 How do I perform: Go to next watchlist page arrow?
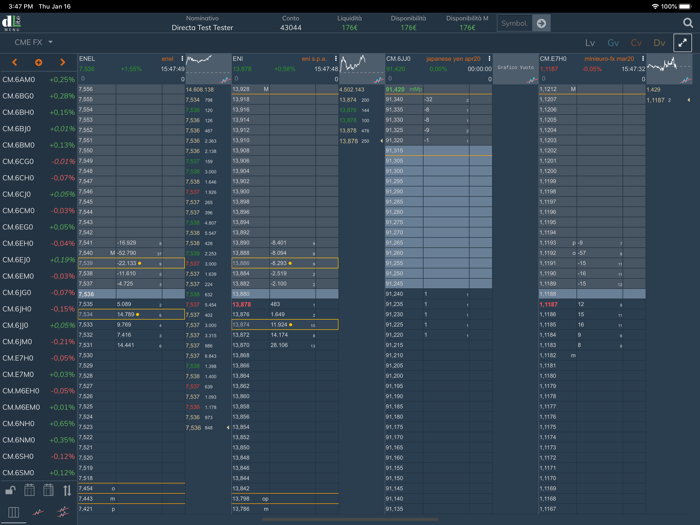click(x=62, y=62)
